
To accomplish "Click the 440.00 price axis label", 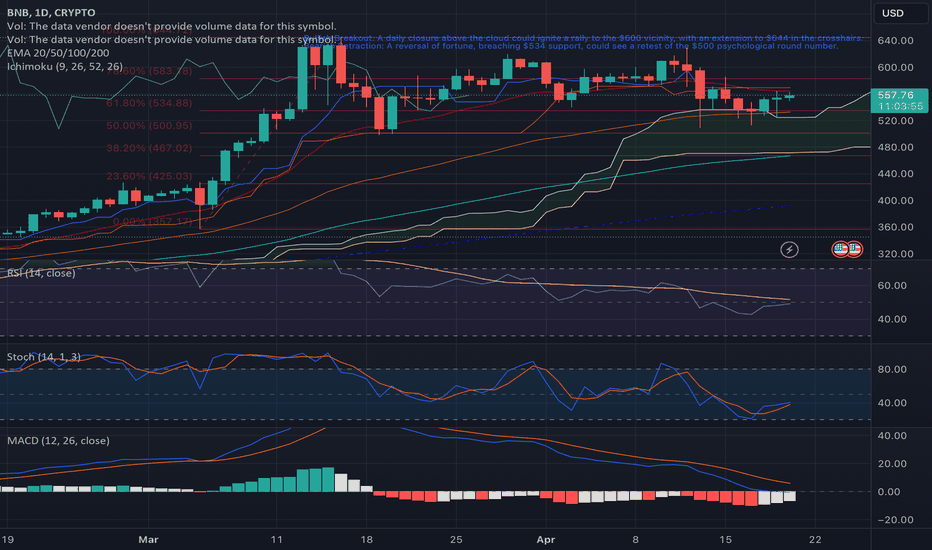I will point(896,174).
